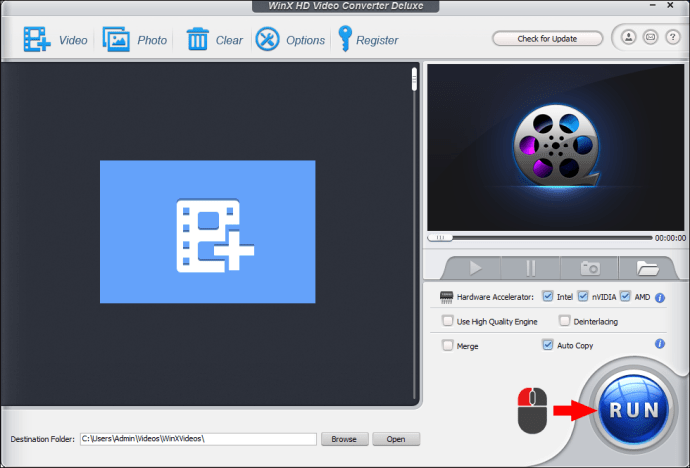Open the help question mark icon
The height and width of the screenshot is (468, 690).
(x=672, y=37)
